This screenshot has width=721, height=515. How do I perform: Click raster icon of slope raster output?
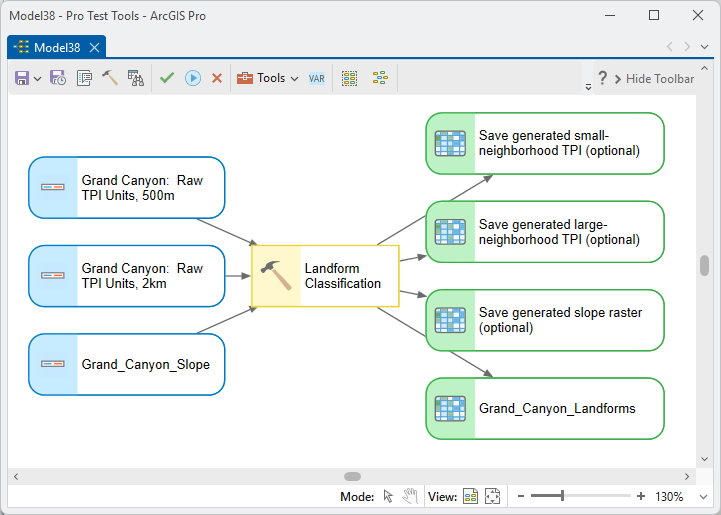(450, 320)
